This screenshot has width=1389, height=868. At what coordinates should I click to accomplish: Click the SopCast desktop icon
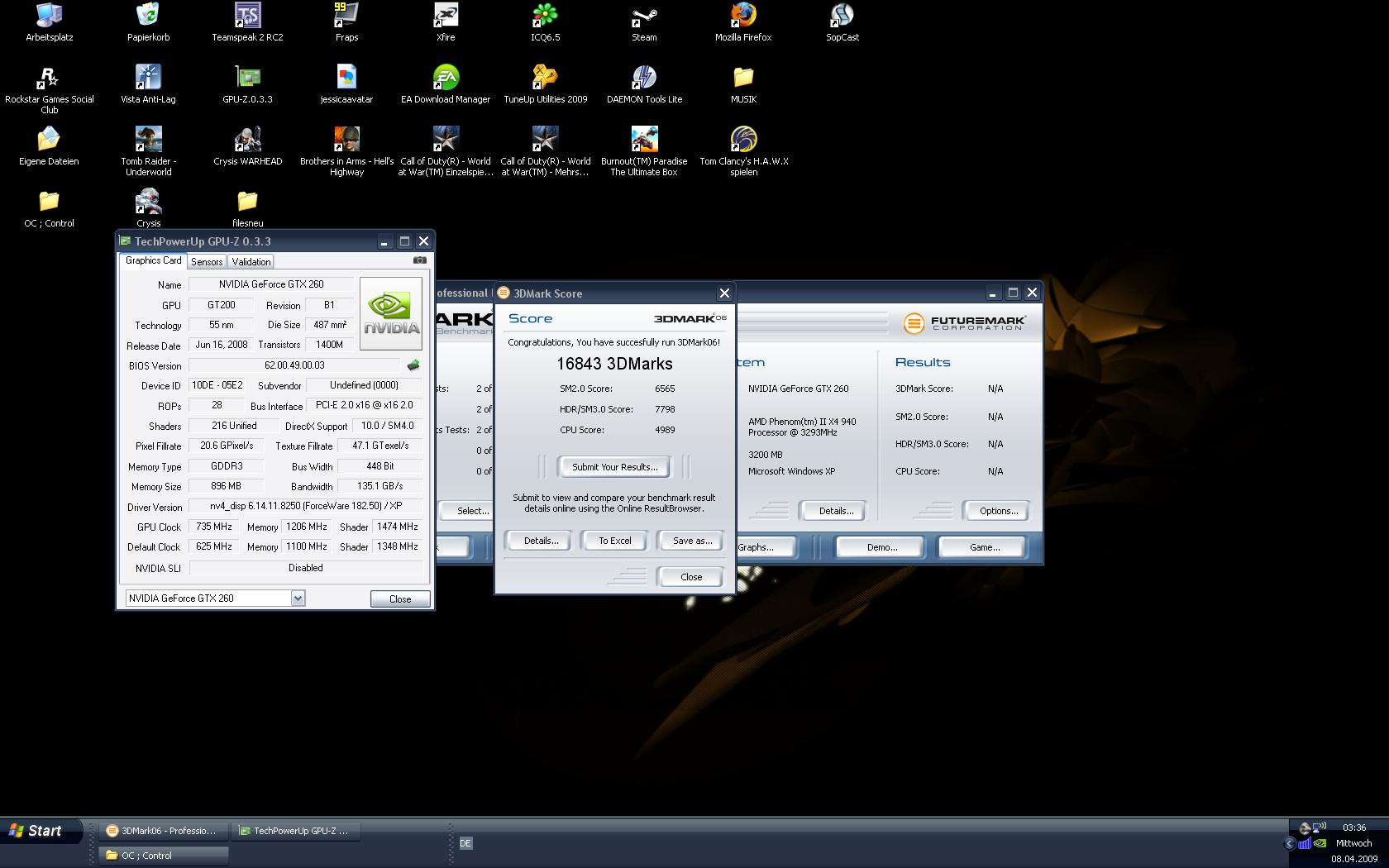tap(842, 22)
